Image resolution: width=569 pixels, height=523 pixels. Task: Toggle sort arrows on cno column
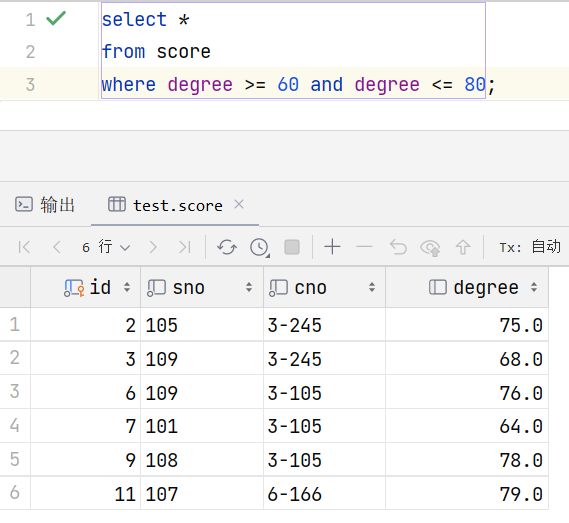372,287
